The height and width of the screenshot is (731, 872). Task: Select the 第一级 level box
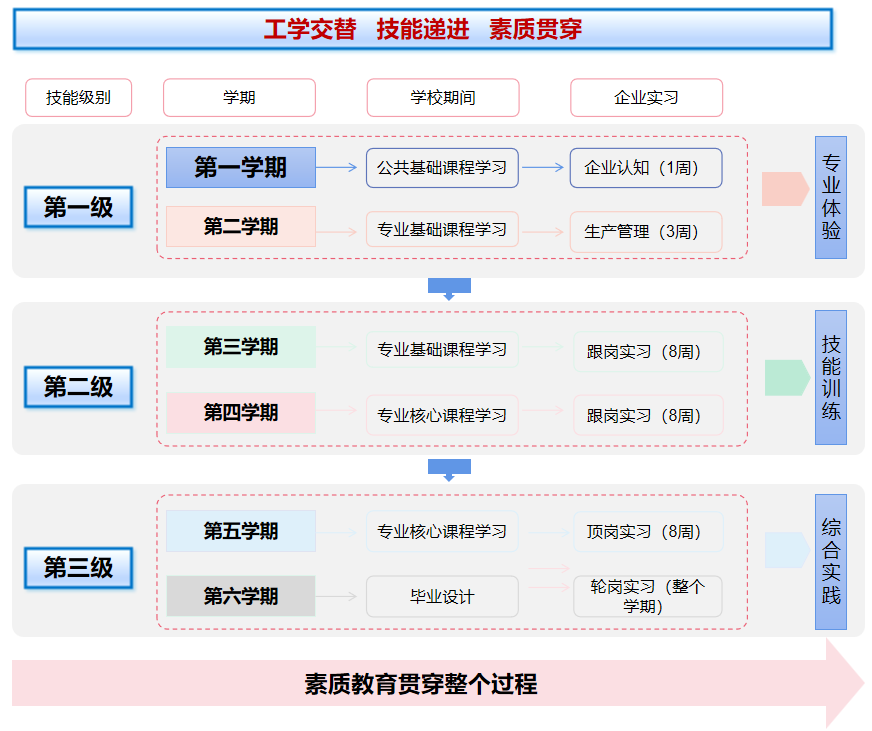78,208
